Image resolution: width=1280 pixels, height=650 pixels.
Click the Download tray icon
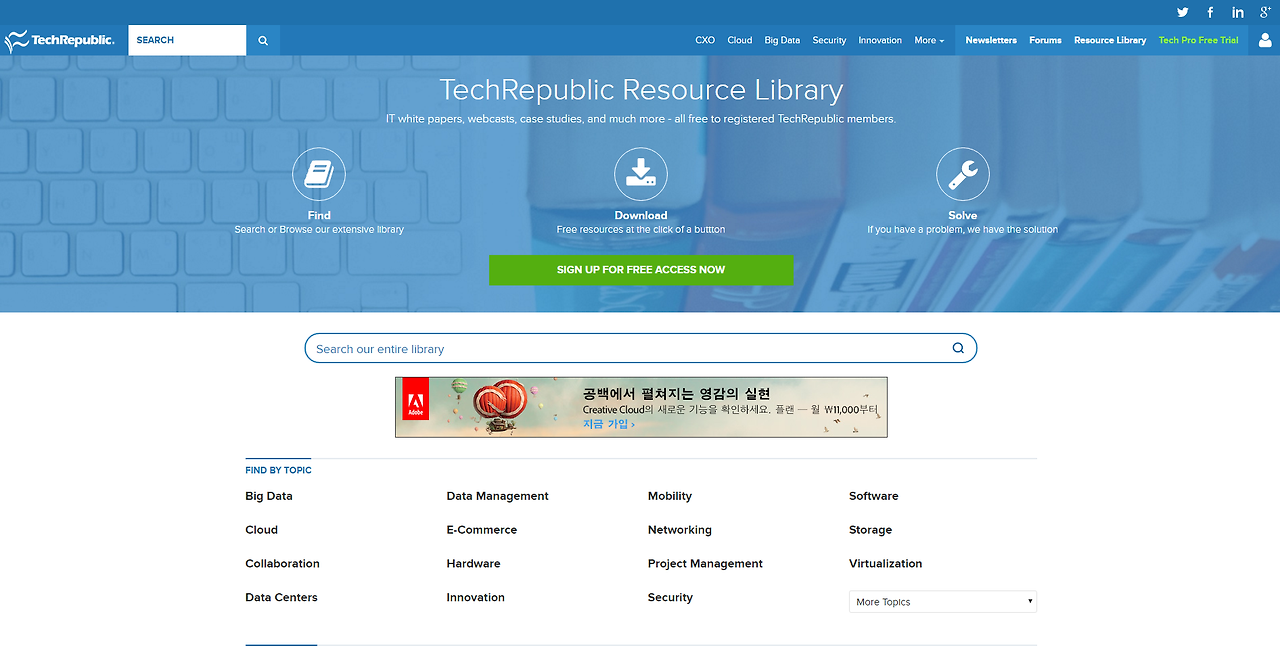pos(641,175)
